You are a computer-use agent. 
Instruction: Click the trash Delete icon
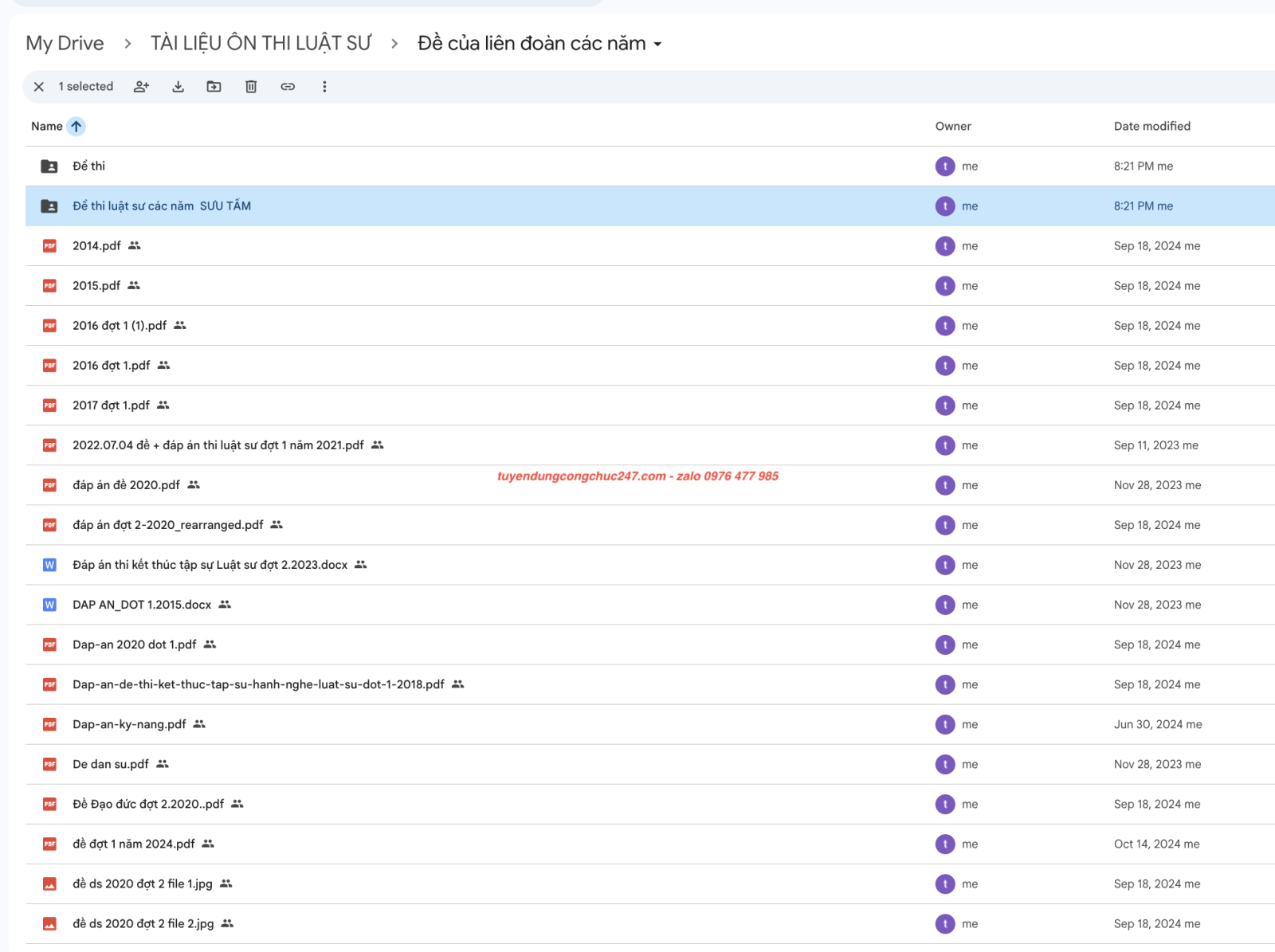pyautogui.click(x=250, y=87)
